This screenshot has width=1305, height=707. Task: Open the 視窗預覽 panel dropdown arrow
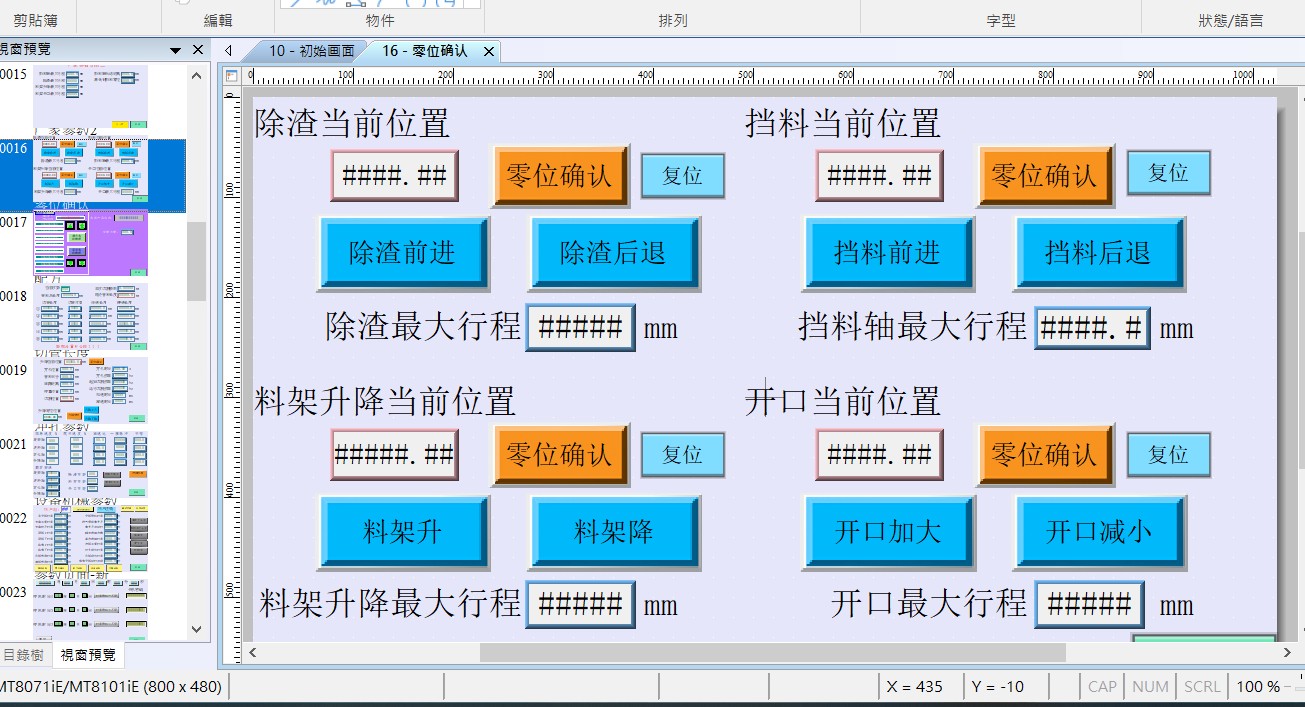click(176, 49)
